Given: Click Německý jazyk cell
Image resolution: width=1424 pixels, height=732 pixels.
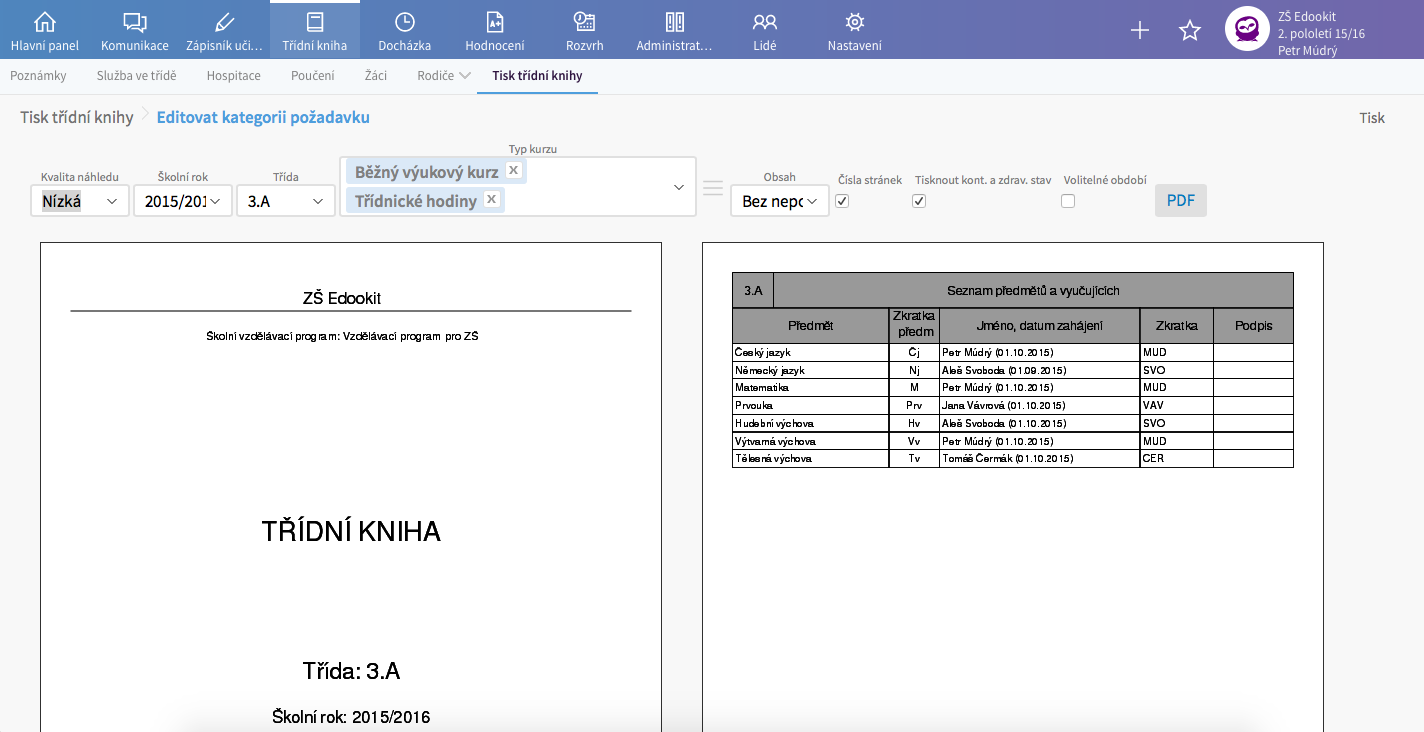Looking at the screenshot, I should [811, 370].
